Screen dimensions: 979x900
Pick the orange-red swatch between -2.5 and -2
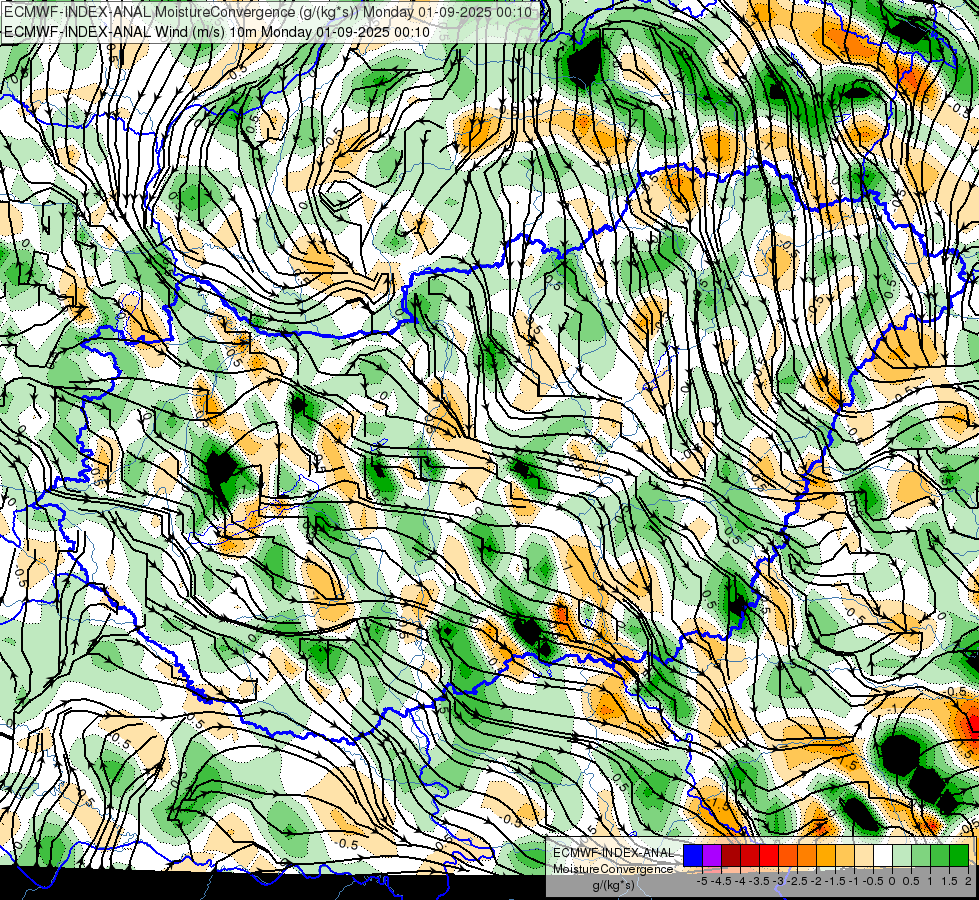[788, 856]
